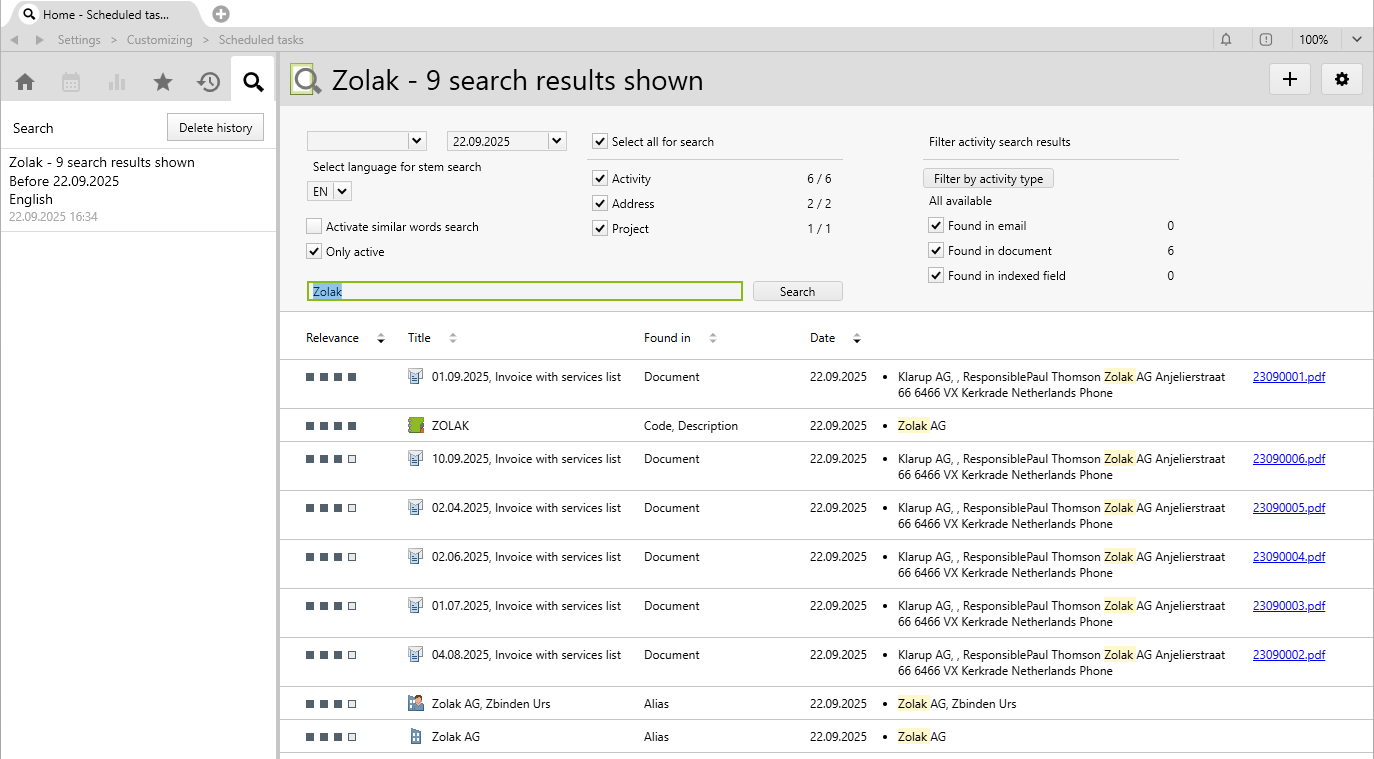
Task: Open the favorites star icon
Action: click(x=163, y=82)
